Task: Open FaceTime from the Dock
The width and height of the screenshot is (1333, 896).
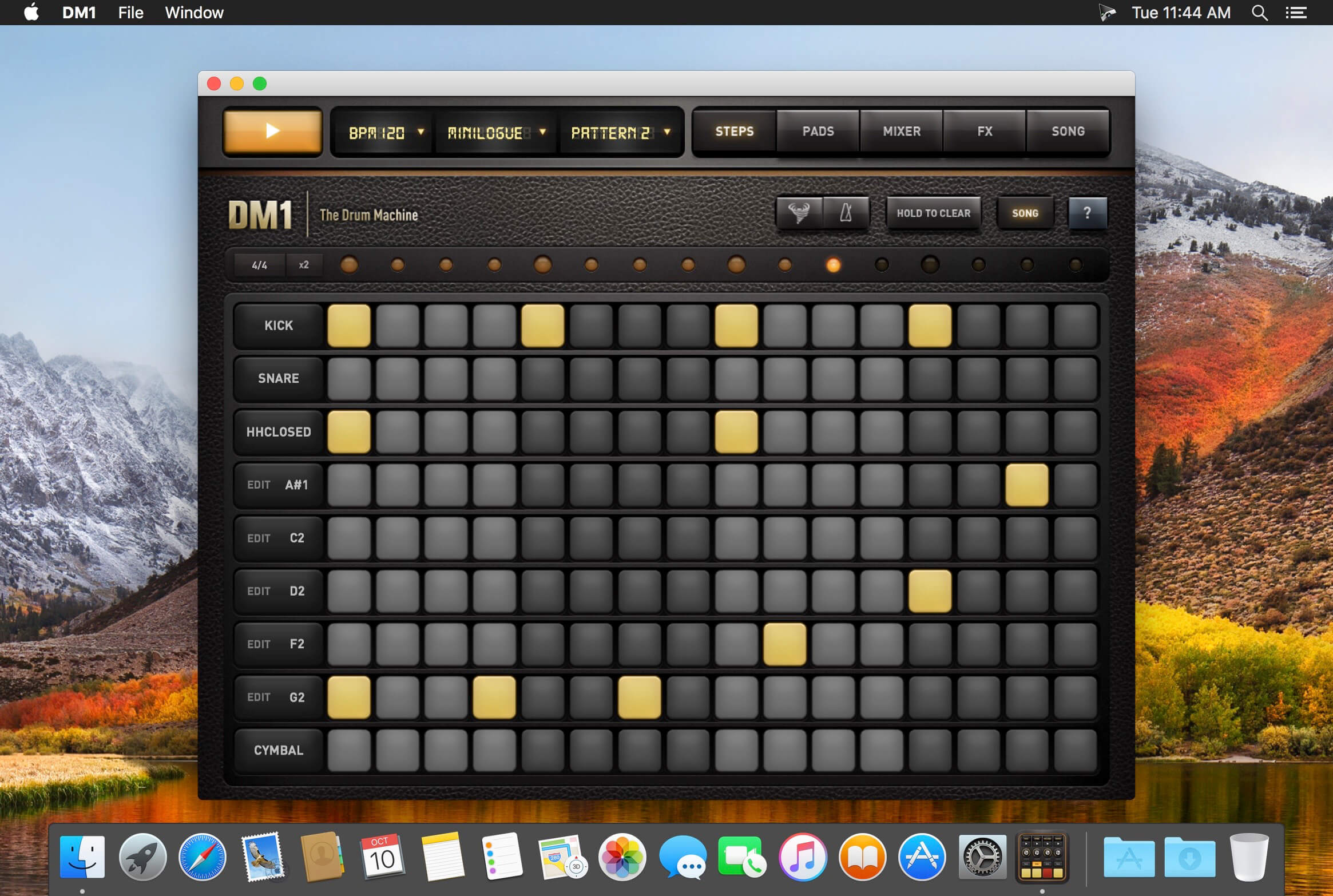Action: tap(742, 857)
